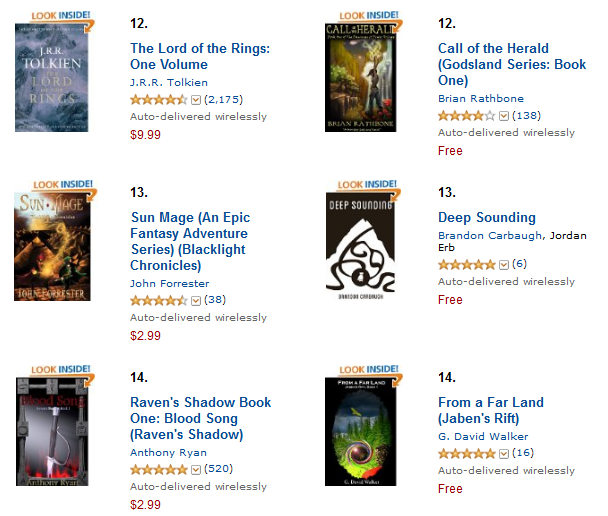The height and width of the screenshot is (516, 608).
Task: Expand rating dropdown for Call of the Herald
Action: pyautogui.click(x=504, y=116)
